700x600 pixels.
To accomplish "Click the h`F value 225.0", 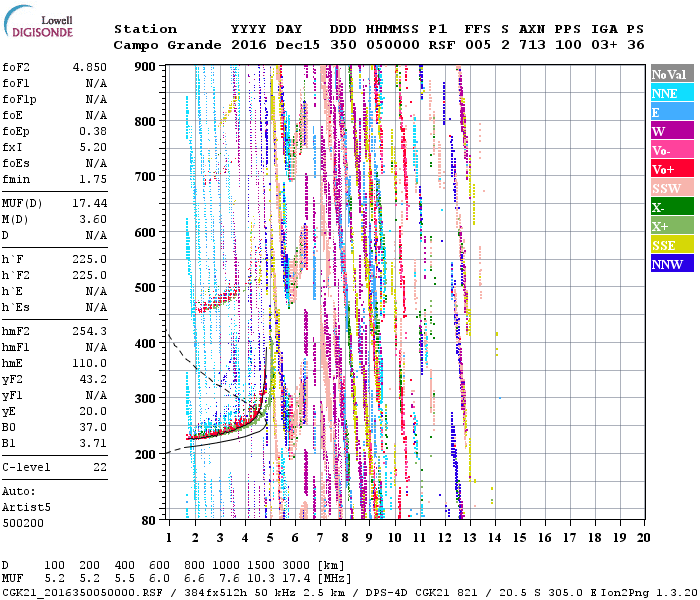I will point(90,259).
